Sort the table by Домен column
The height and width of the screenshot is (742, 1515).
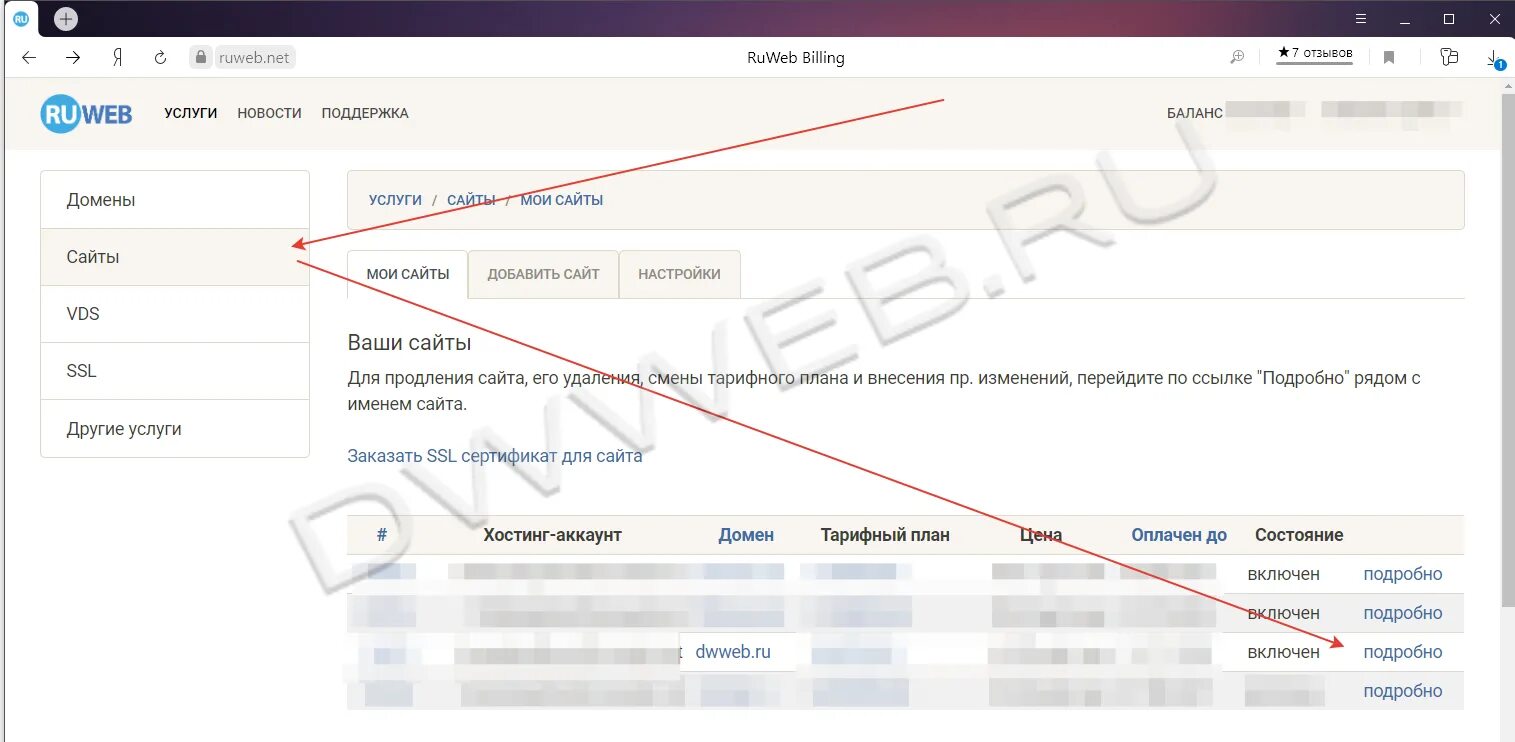click(746, 535)
